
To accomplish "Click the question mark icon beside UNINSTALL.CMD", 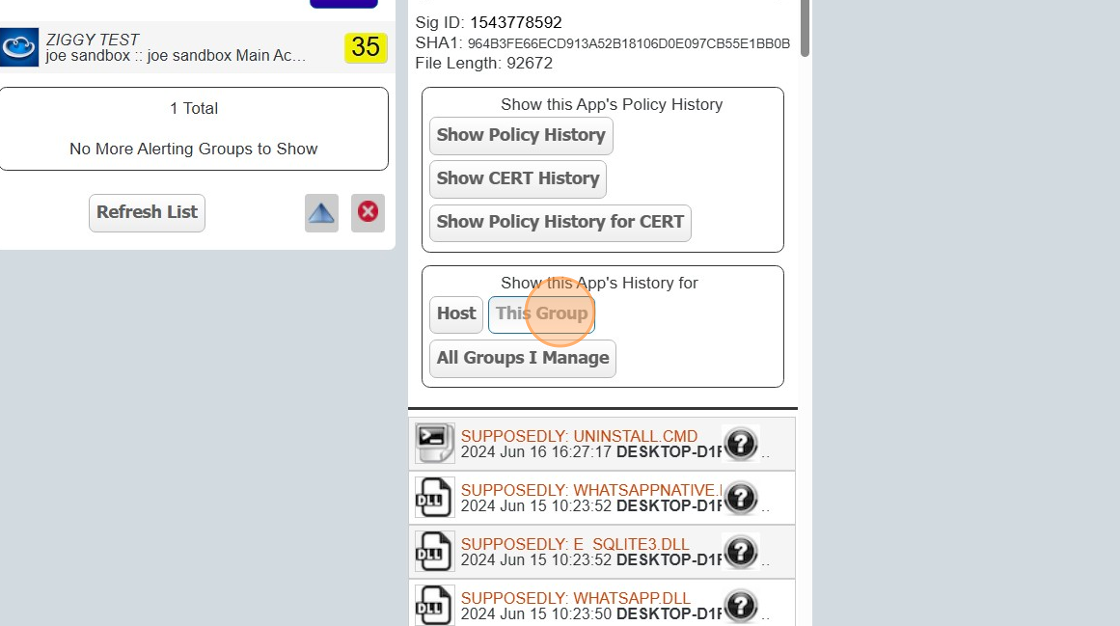I will pyautogui.click(x=741, y=443).
